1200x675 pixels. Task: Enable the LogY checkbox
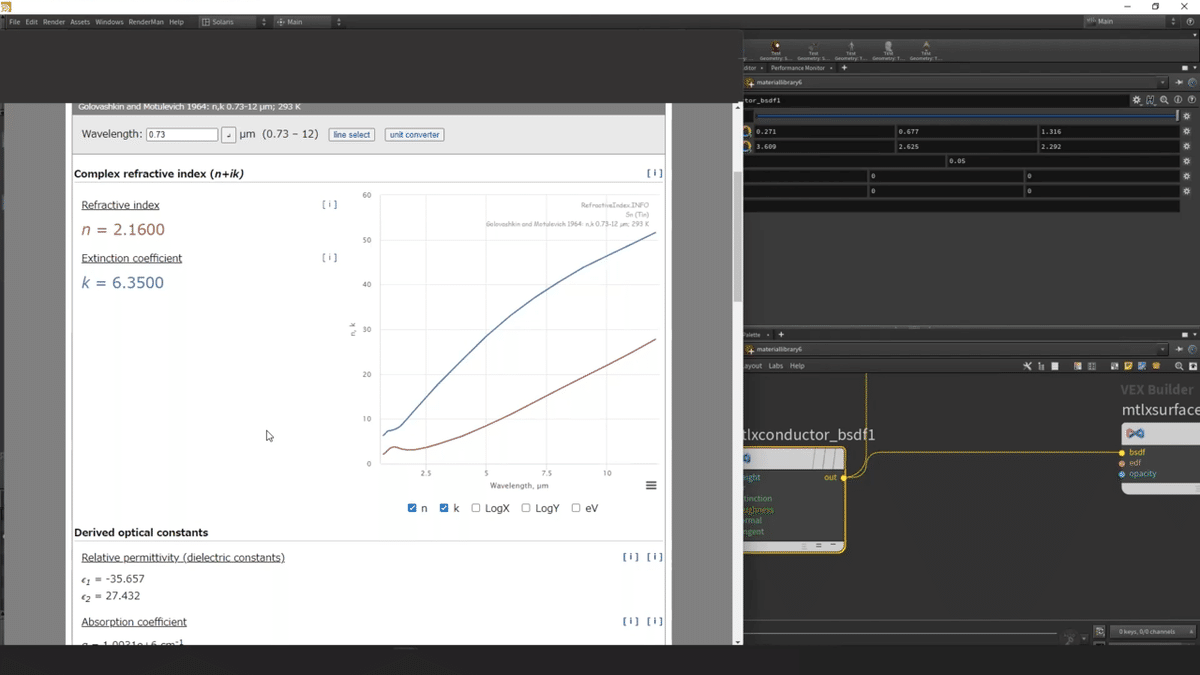click(526, 508)
